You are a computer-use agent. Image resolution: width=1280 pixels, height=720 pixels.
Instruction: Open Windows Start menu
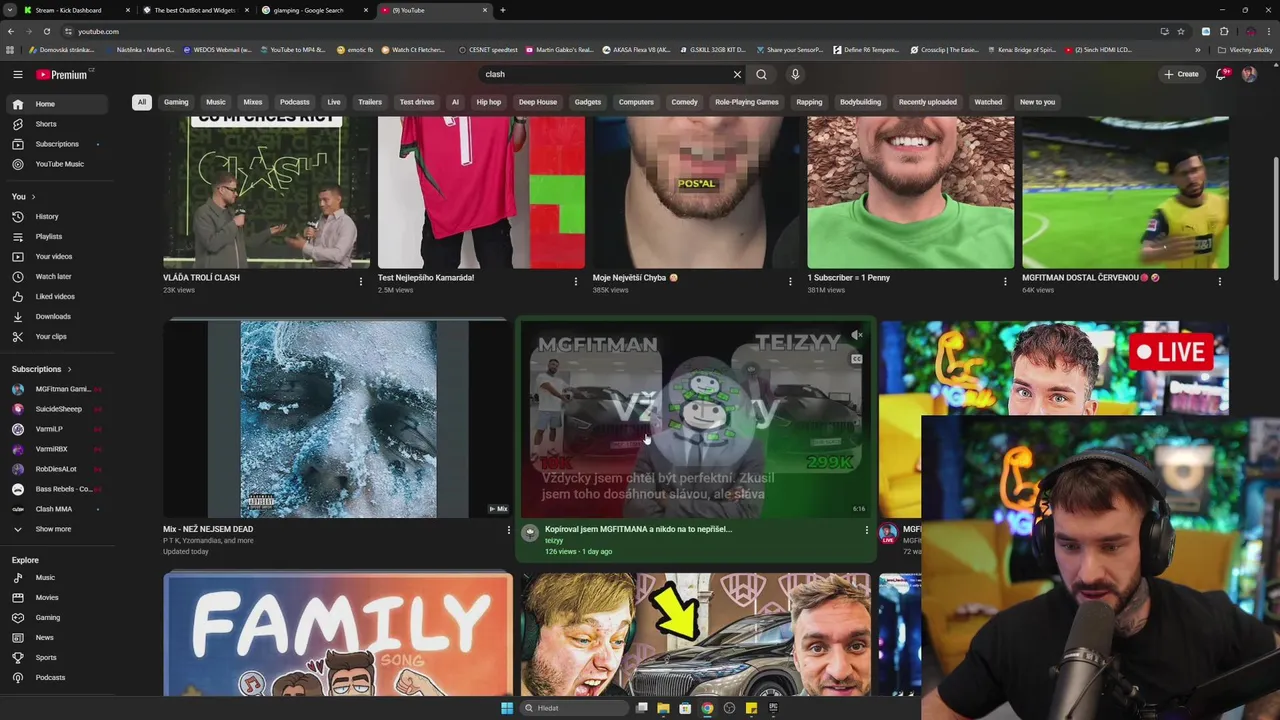click(507, 708)
